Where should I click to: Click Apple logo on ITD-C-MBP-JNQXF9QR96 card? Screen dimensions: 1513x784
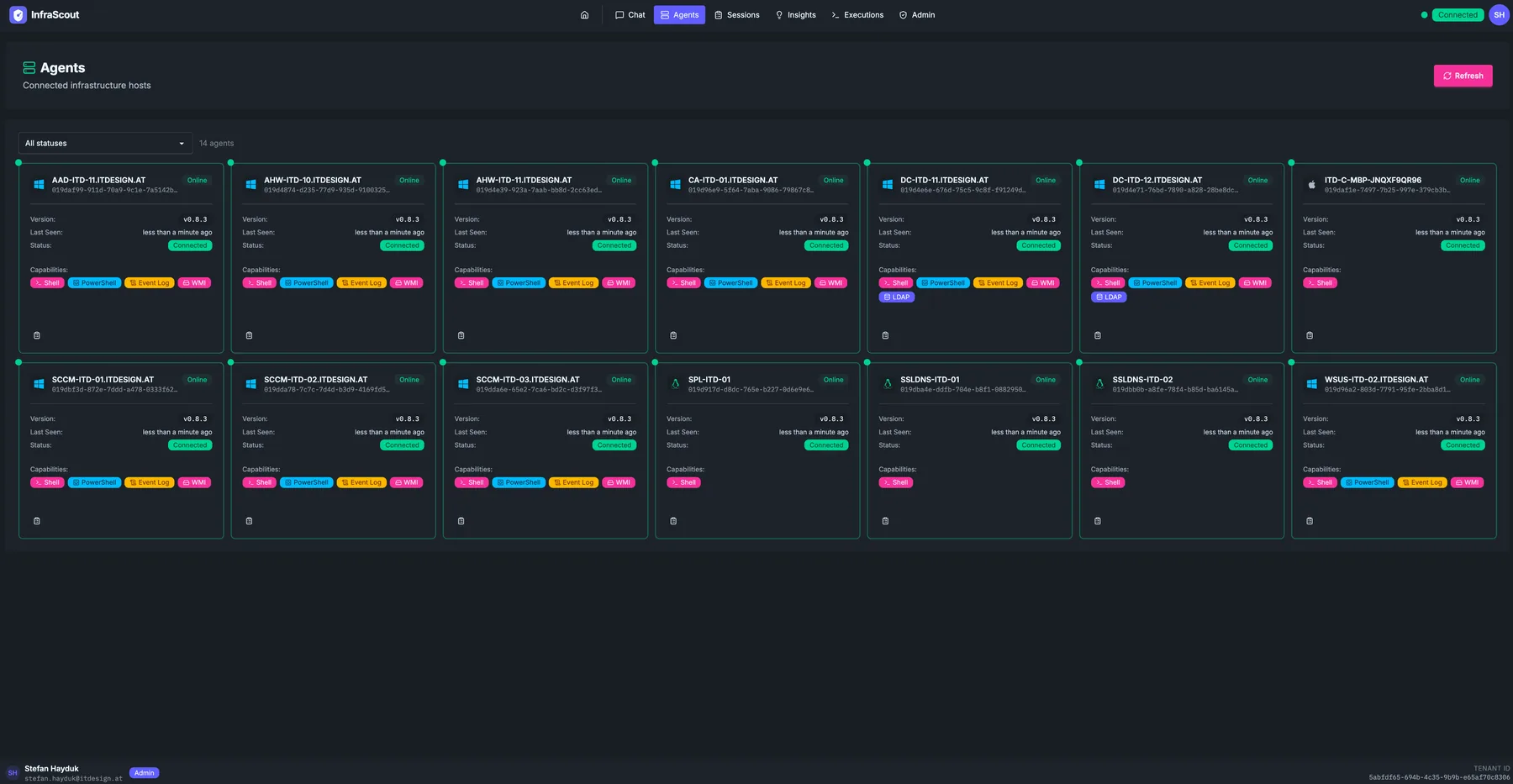pos(1311,184)
